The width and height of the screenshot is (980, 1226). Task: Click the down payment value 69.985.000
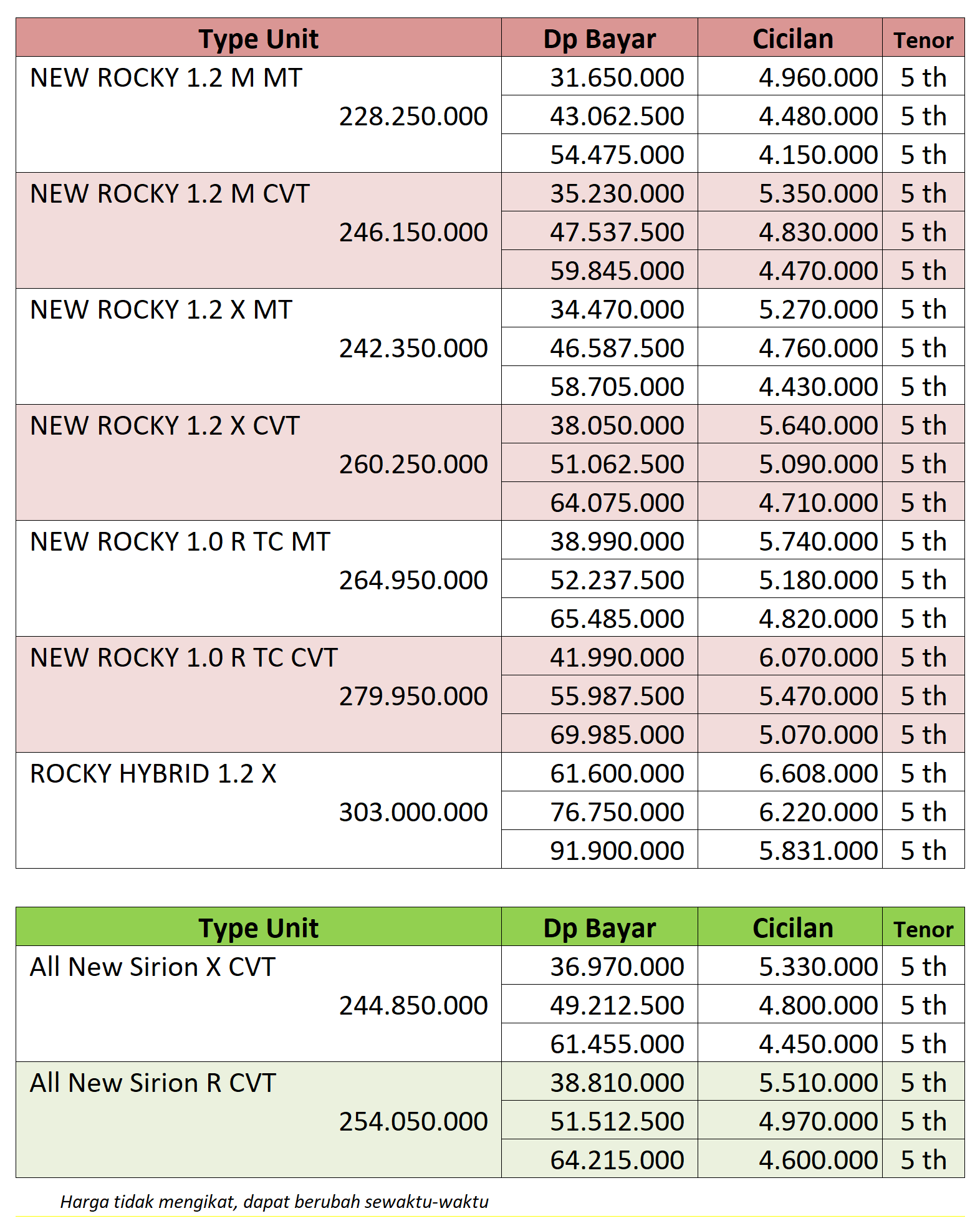(617, 735)
